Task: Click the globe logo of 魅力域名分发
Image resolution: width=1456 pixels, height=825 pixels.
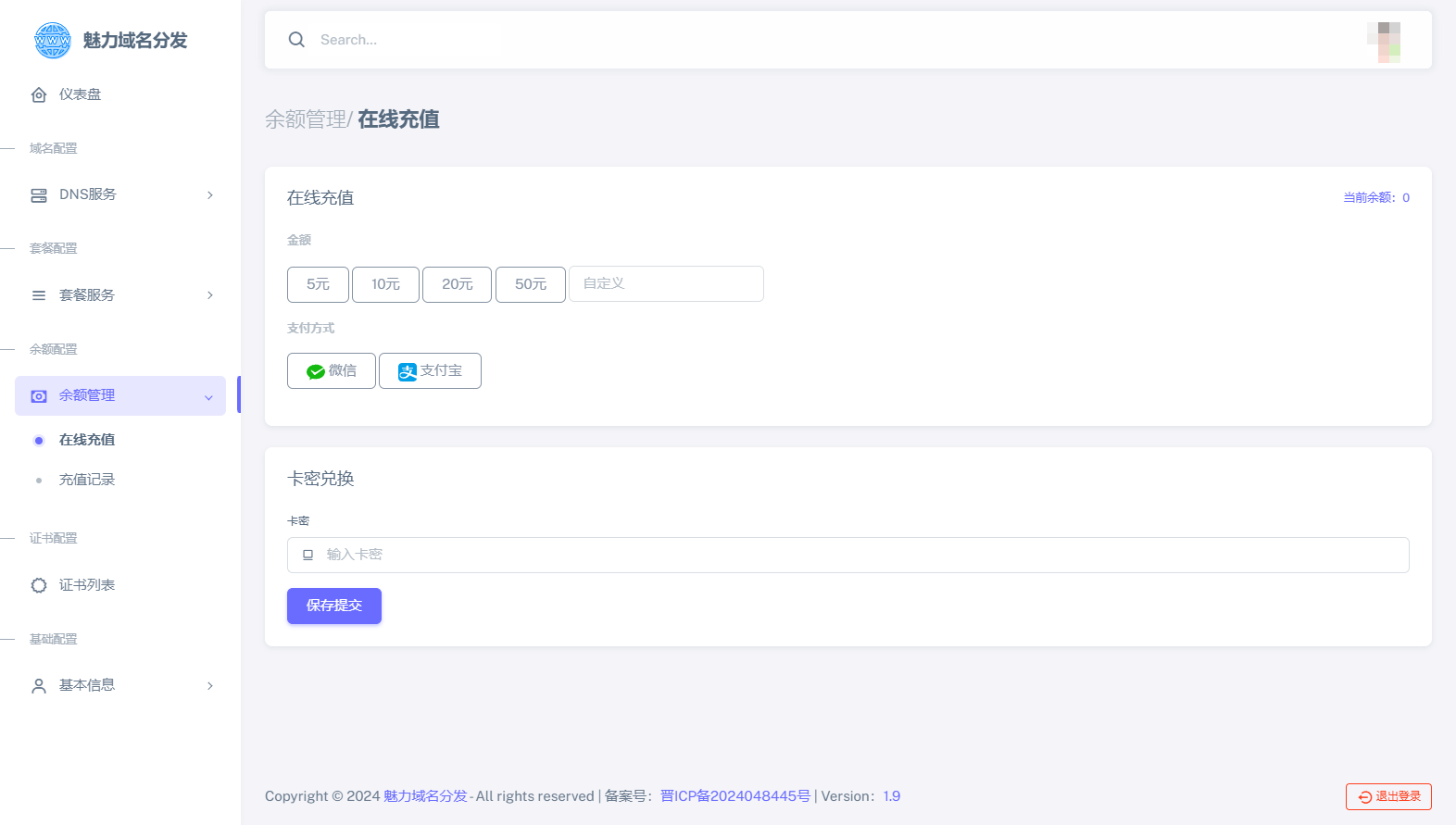Action: tap(52, 41)
